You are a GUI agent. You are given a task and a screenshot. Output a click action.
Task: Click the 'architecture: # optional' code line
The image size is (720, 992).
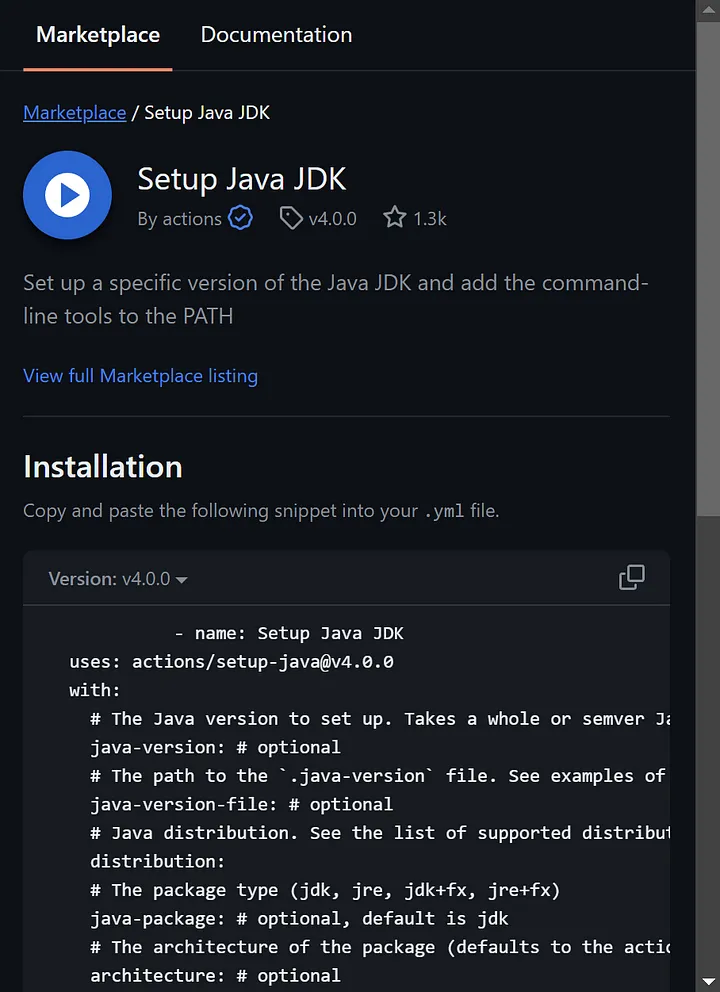click(215, 975)
